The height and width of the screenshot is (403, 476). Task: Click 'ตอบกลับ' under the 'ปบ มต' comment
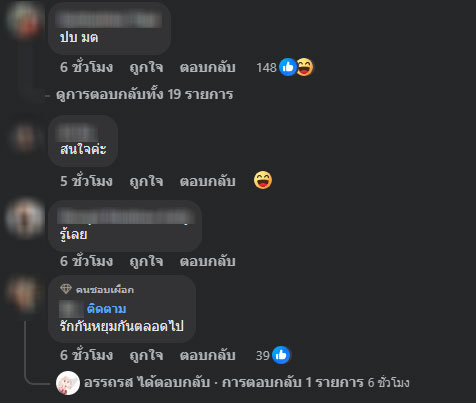pyautogui.click(x=207, y=67)
